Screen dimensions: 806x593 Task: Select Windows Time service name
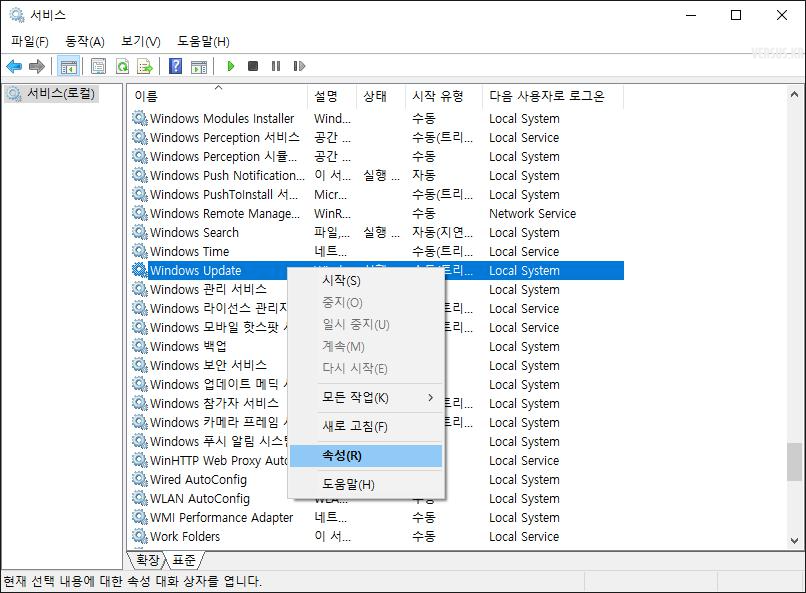pyautogui.click(x=189, y=251)
